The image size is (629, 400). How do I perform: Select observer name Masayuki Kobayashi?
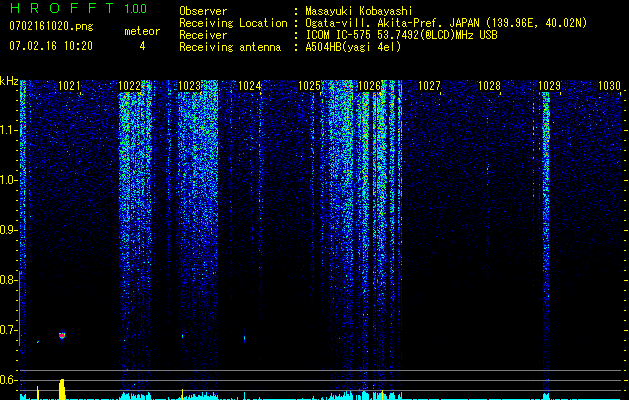pos(359,11)
